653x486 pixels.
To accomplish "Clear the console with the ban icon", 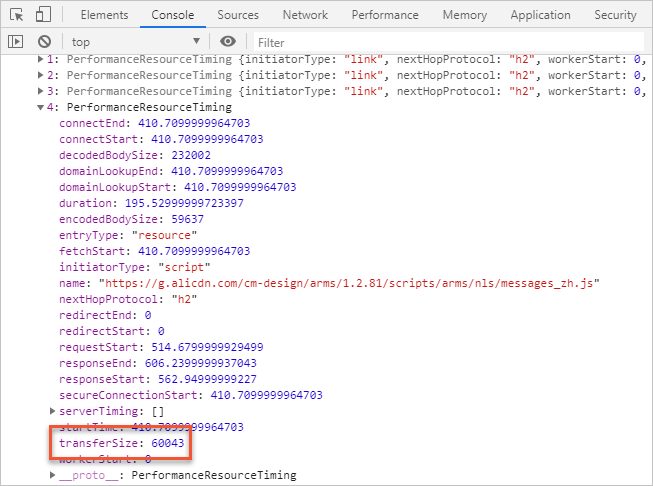I will pyautogui.click(x=45, y=42).
